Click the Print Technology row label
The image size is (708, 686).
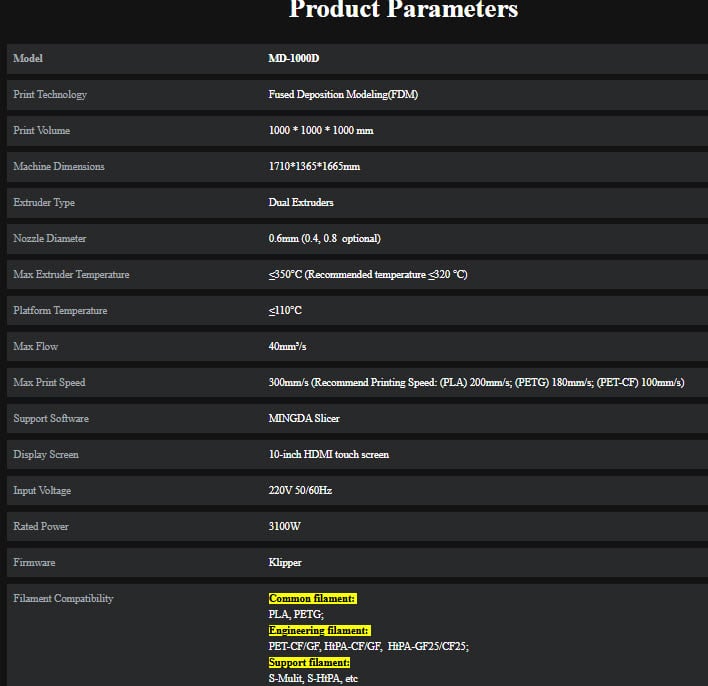50,95
